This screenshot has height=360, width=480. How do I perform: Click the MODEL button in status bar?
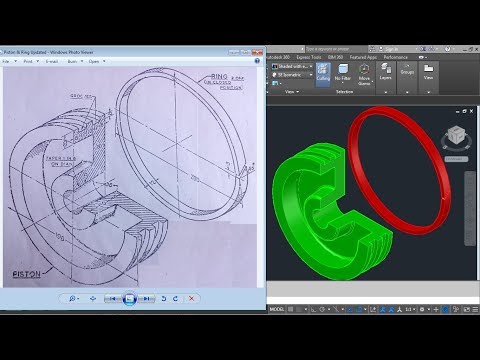[277, 309]
